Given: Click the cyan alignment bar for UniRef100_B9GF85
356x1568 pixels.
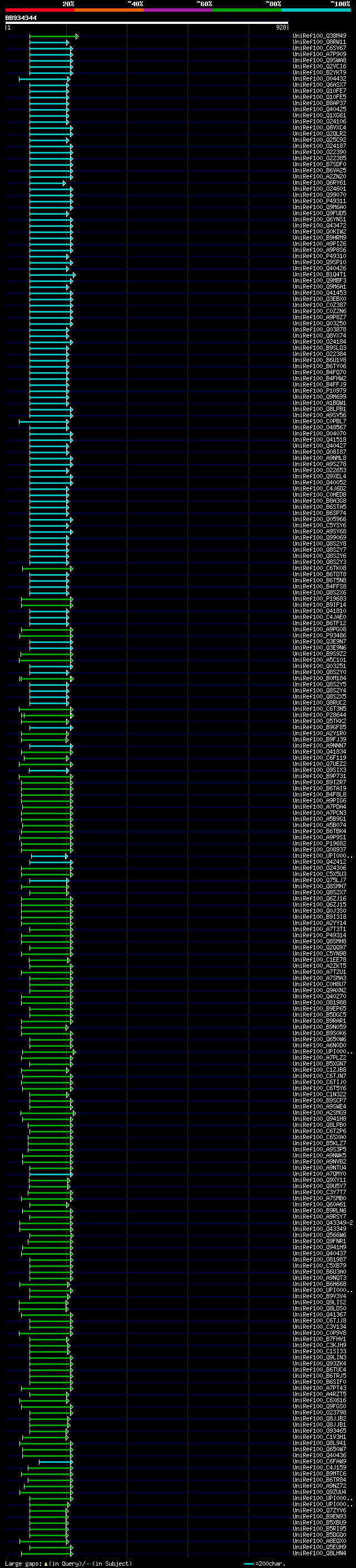Looking at the screenshot, I should (51, 728).
